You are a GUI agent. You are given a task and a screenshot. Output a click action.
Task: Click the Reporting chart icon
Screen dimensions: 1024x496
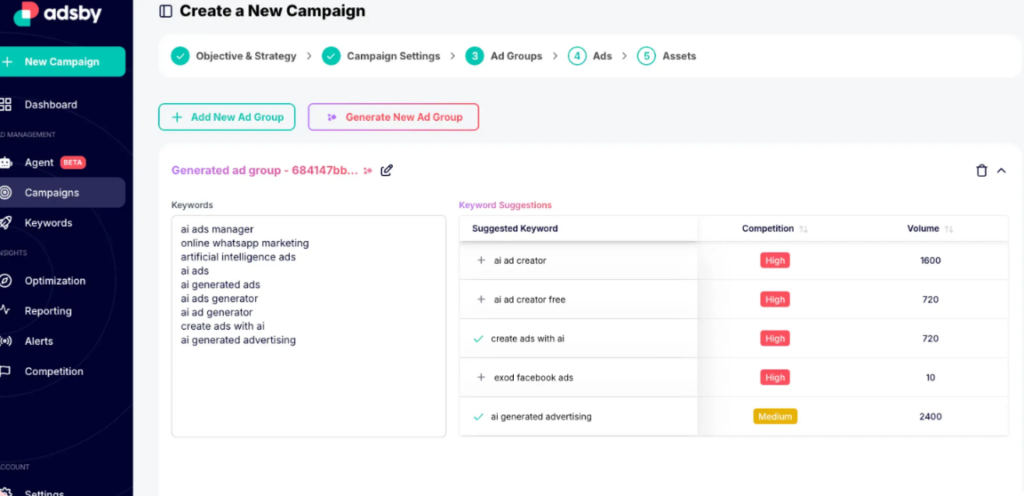[x=5, y=311]
